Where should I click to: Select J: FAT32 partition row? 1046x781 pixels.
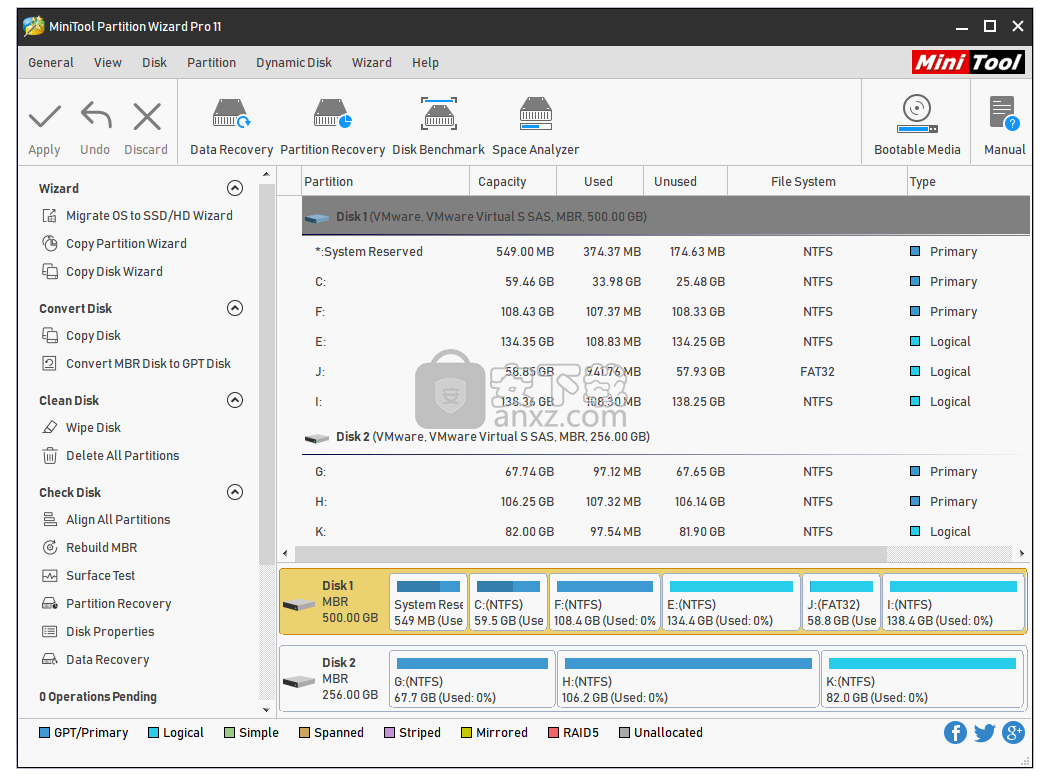coord(666,371)
